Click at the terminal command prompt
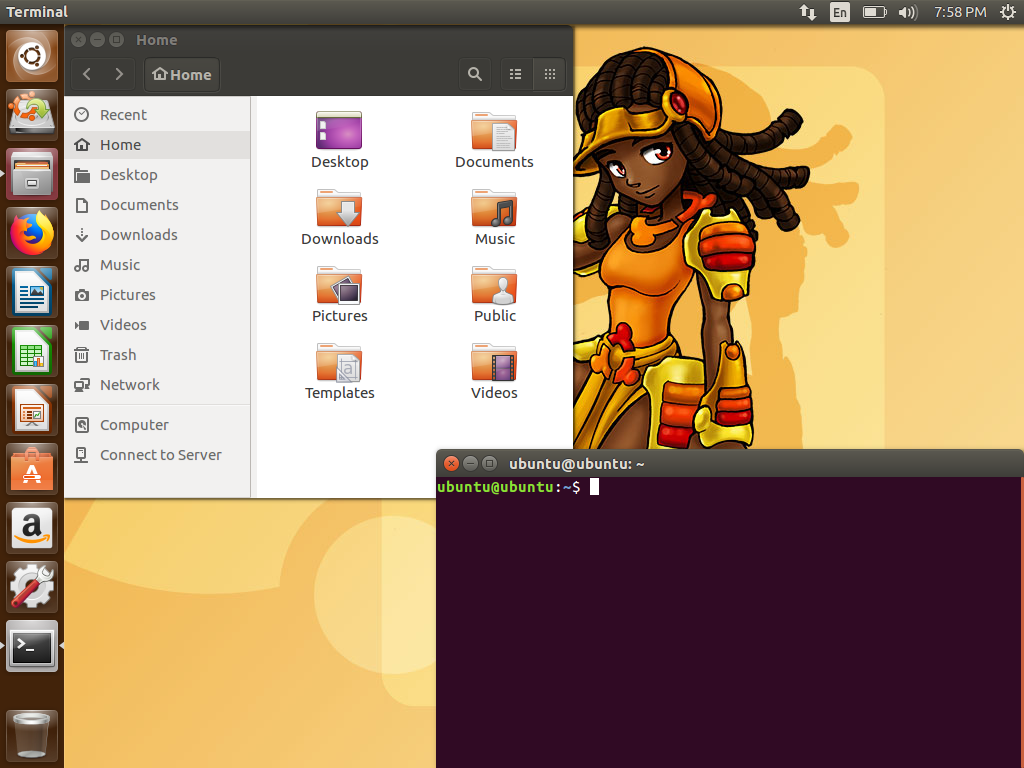 pyautogui.click(x=594, y=487)
